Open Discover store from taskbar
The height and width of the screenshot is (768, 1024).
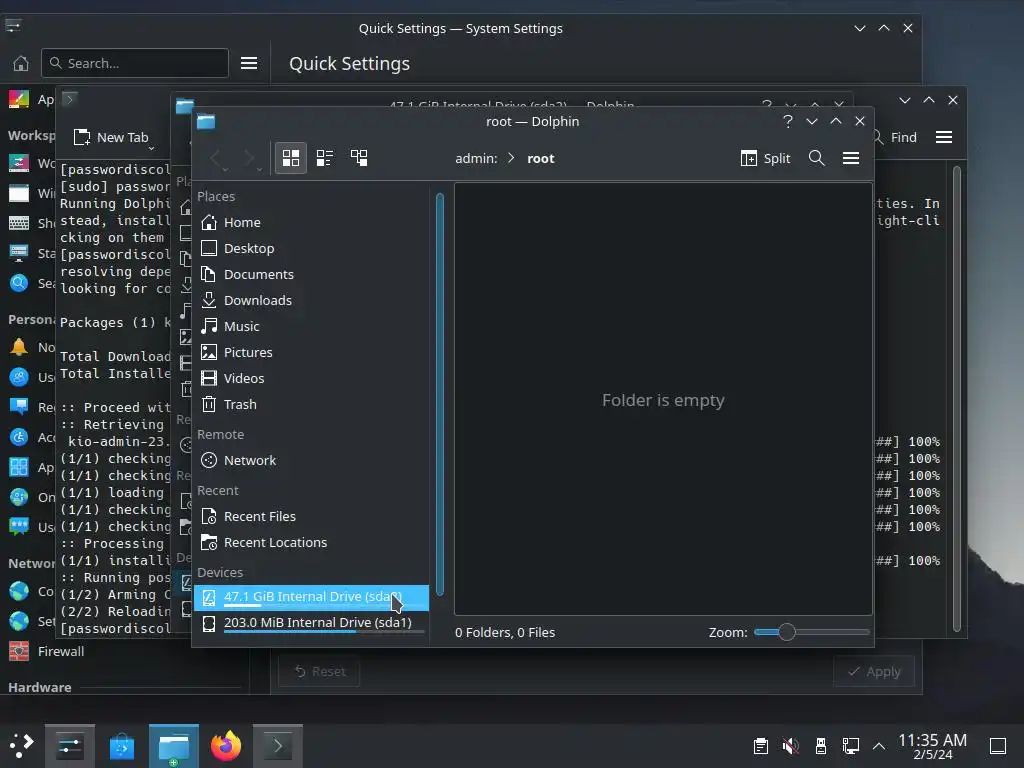pyautogui.click(x=122, y=745)
